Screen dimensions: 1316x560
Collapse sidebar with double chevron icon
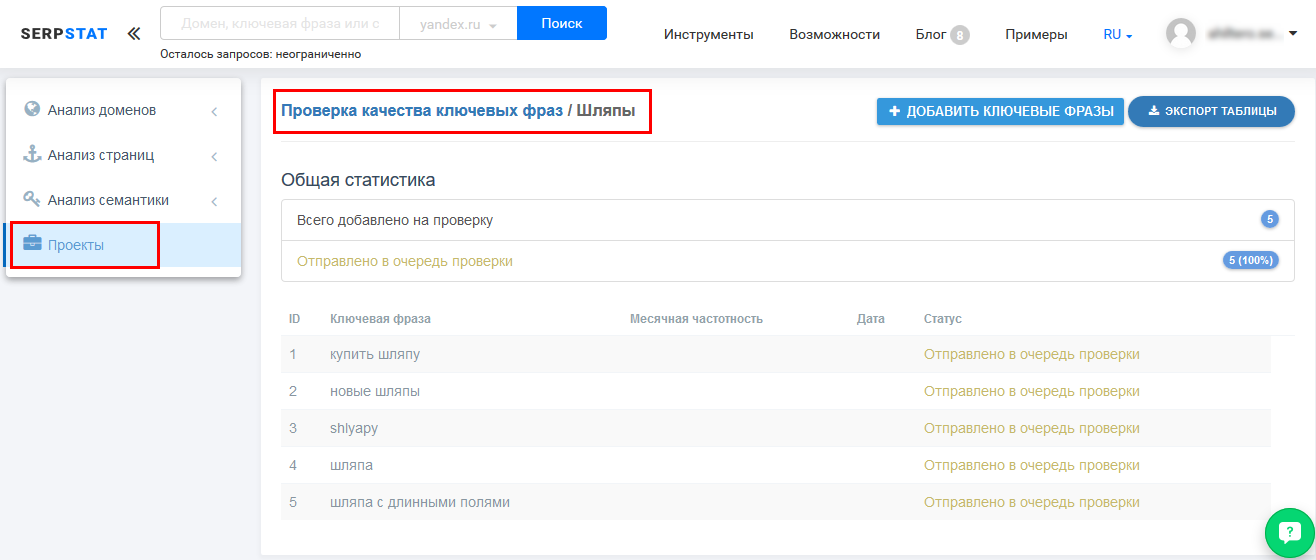pyautogui.click(x=134, y=33)
